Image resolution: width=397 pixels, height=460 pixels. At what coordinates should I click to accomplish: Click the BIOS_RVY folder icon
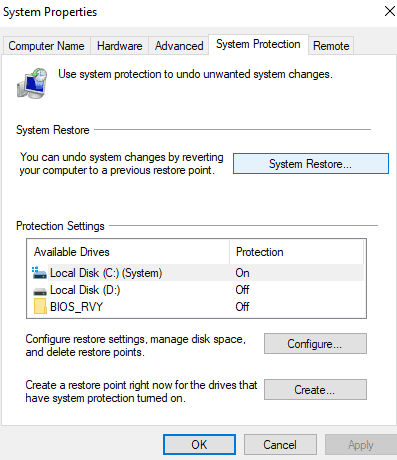click(40, 306)
